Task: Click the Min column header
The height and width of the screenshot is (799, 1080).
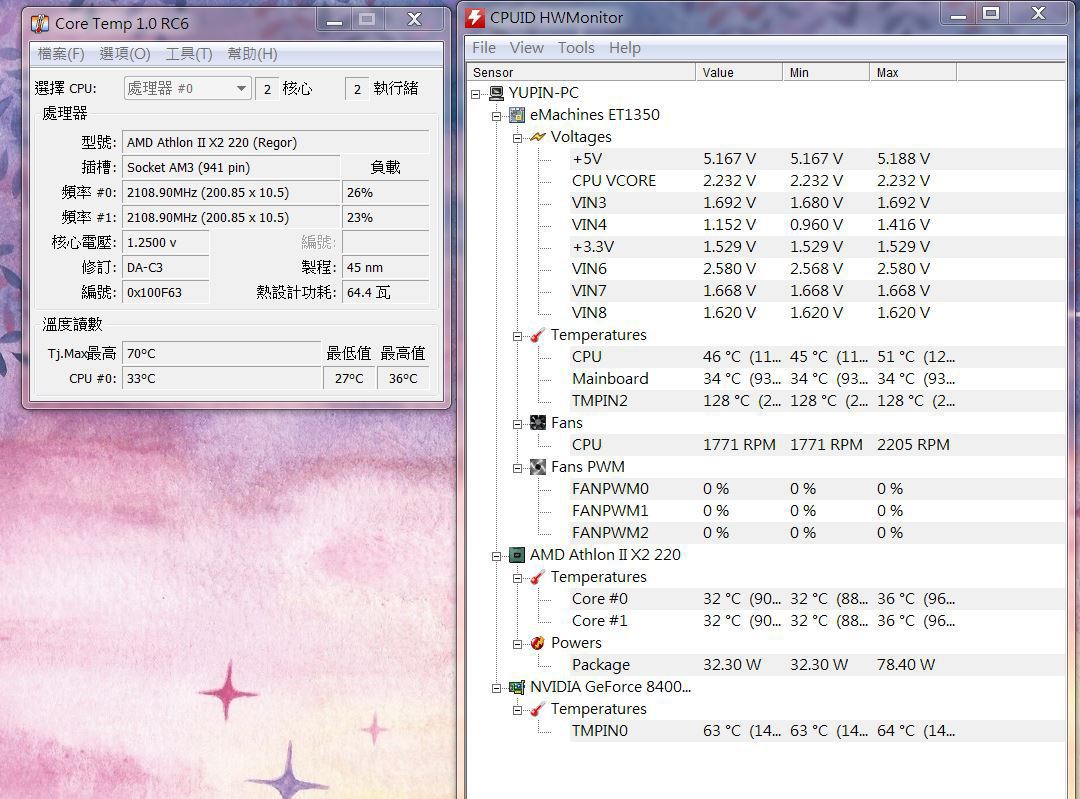Action: (x=827, y=72)
